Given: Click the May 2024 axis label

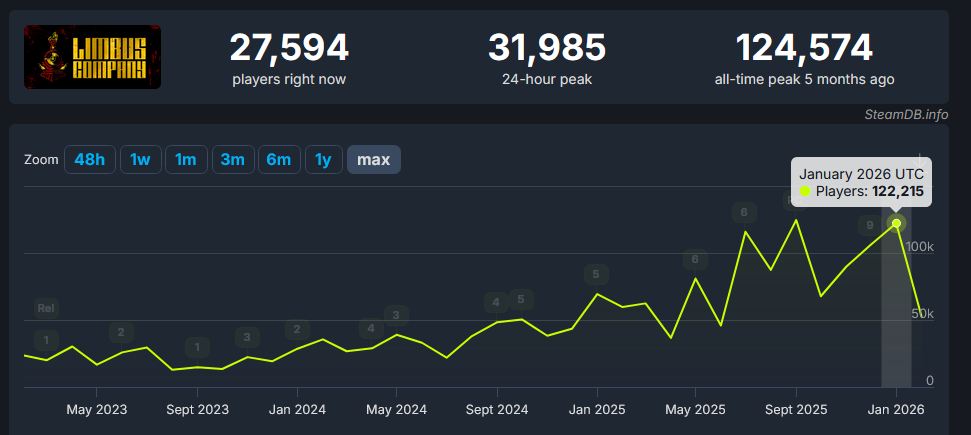Looking at the screenshot, I should [x=396, y=410].
